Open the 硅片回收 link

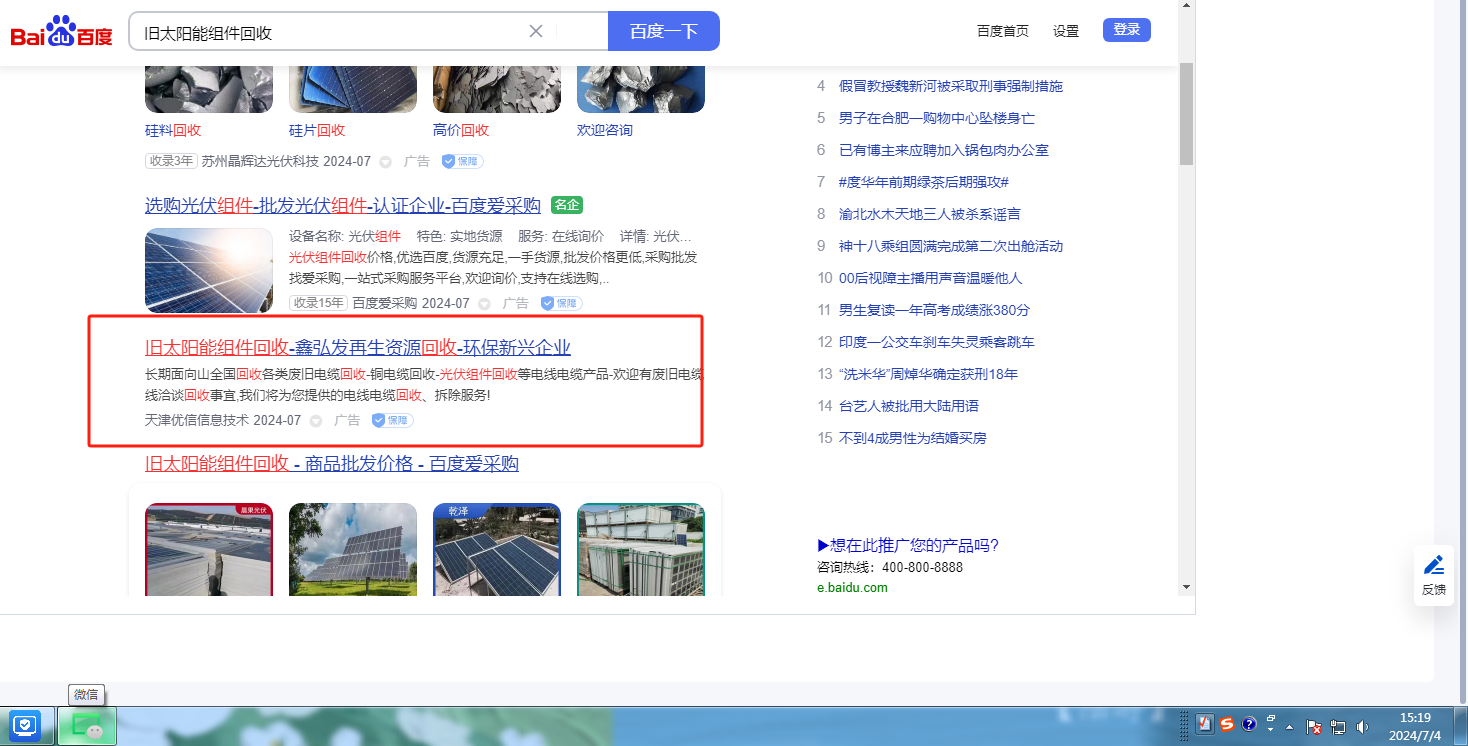[317, 130]
